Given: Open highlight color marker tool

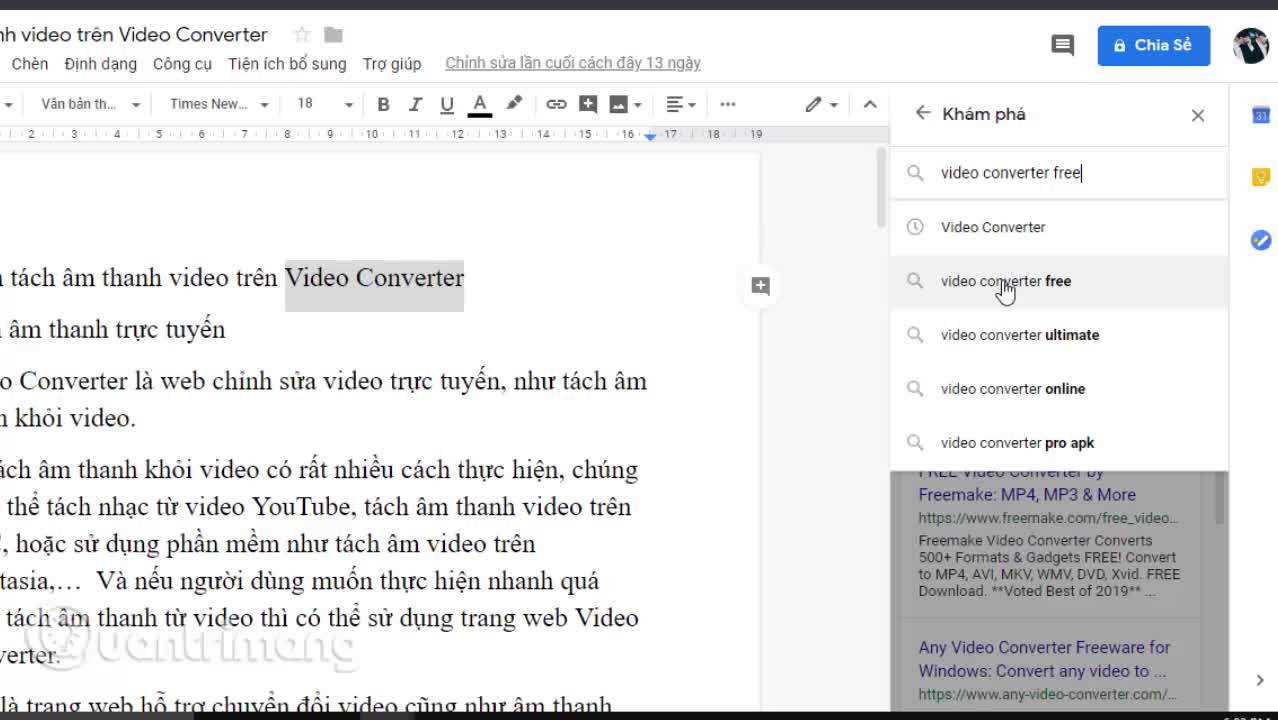Looking at the screenshot, I should [x=514, y=103].
